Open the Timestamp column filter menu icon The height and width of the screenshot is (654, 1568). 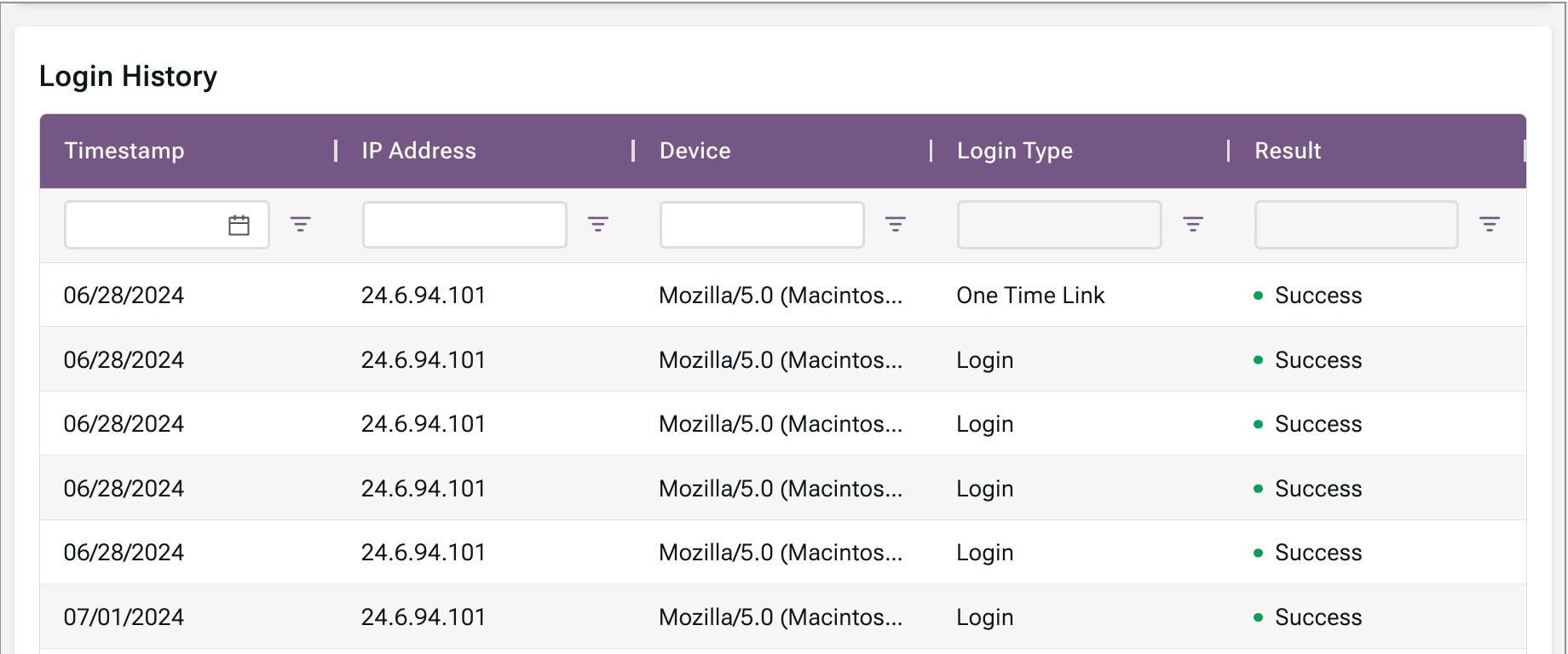[x=300, y=225]
